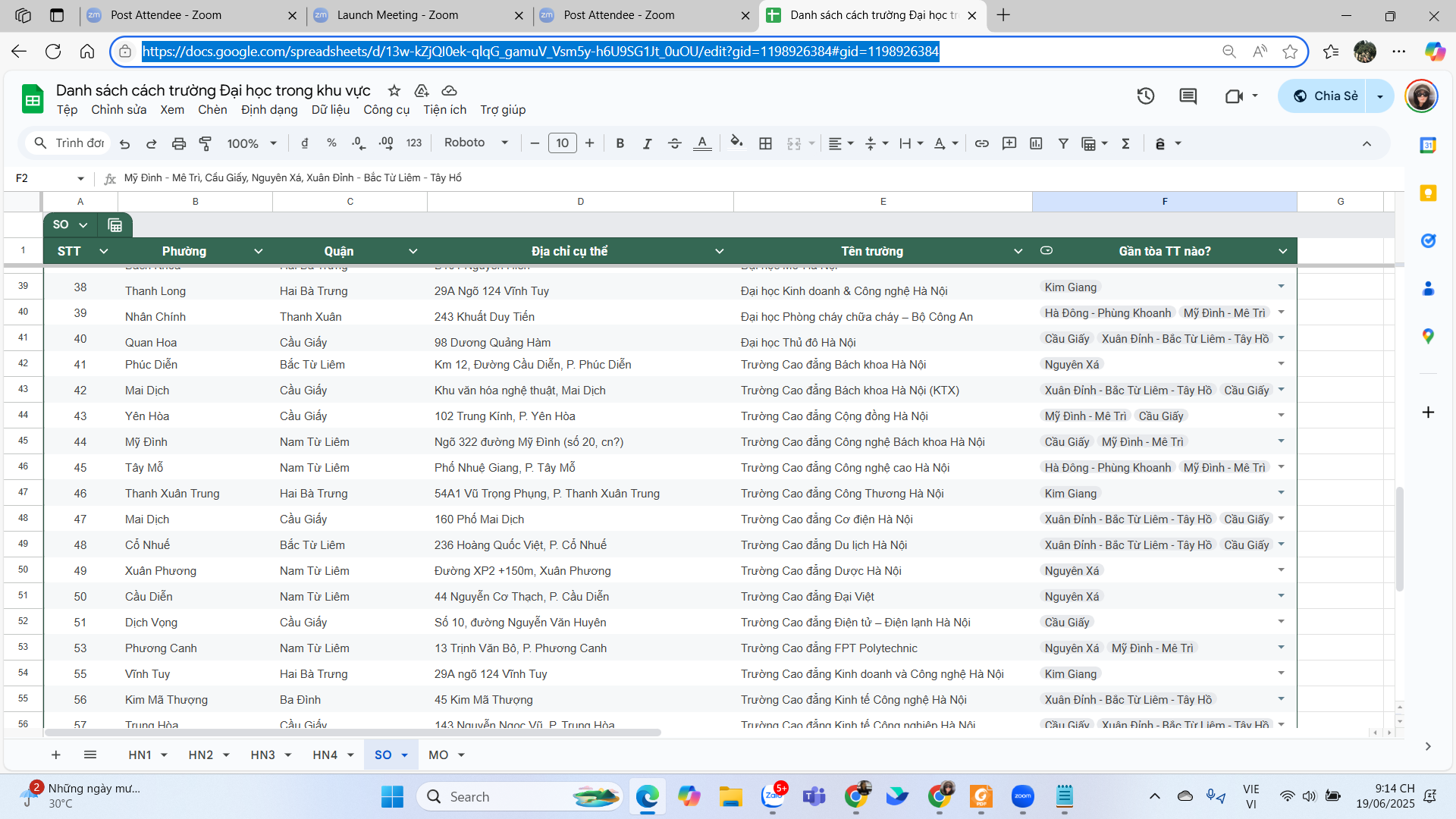Expand the Tên trường column filter
Viewport: 1456px width, 819px height.
click(1018, 251)
